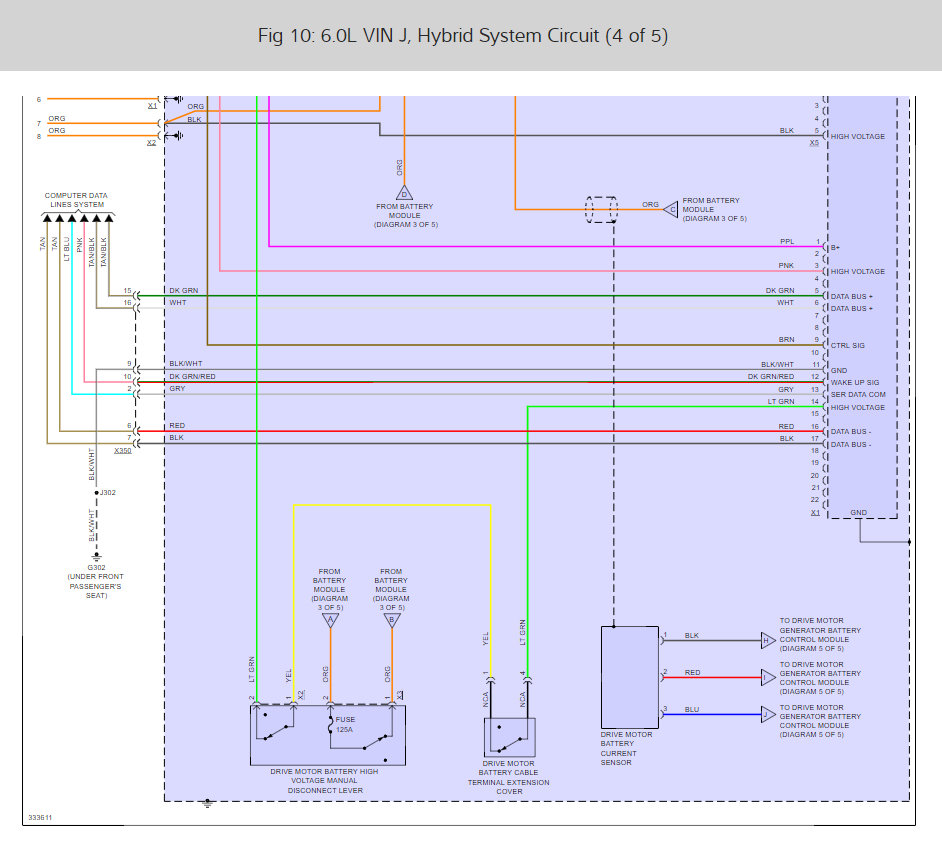This screenshot has height=855, width=942.
Task: Select the triangle connector marker A
Action: click(330, 621)
